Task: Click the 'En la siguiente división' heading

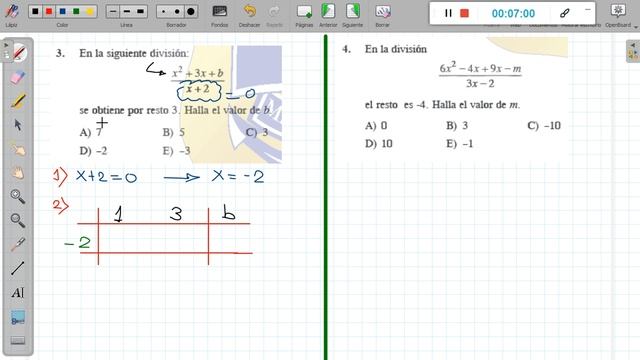Action: point(134,53)
